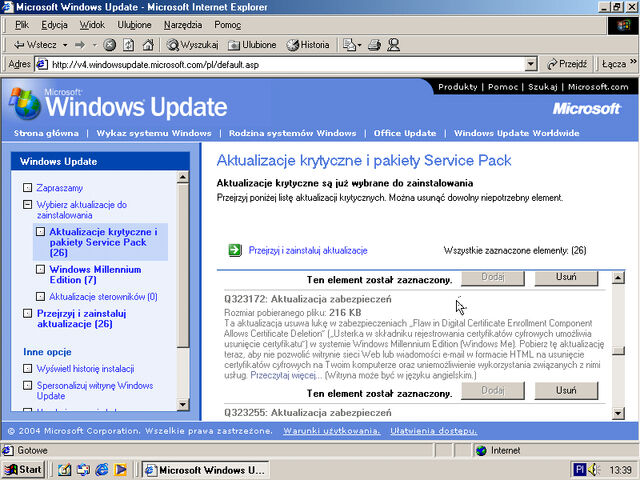Go to the Home page icon

coord(148,45)
